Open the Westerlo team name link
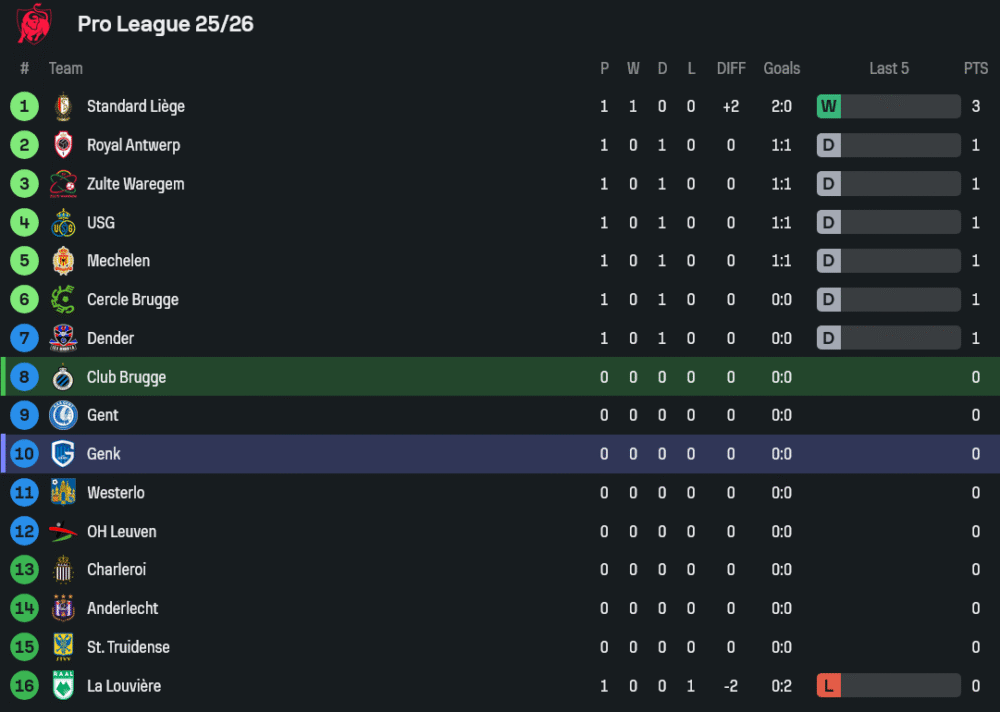 (115, 493)
